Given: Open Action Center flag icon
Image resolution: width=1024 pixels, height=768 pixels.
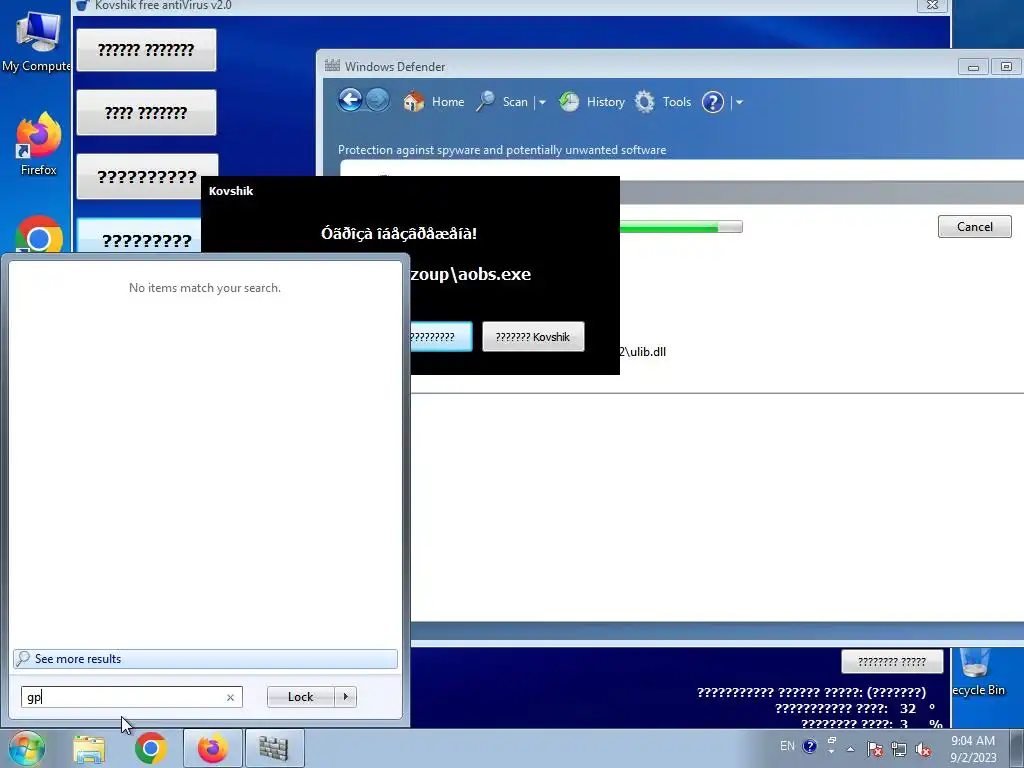Looking at the screenshot, I should point(874,749).
